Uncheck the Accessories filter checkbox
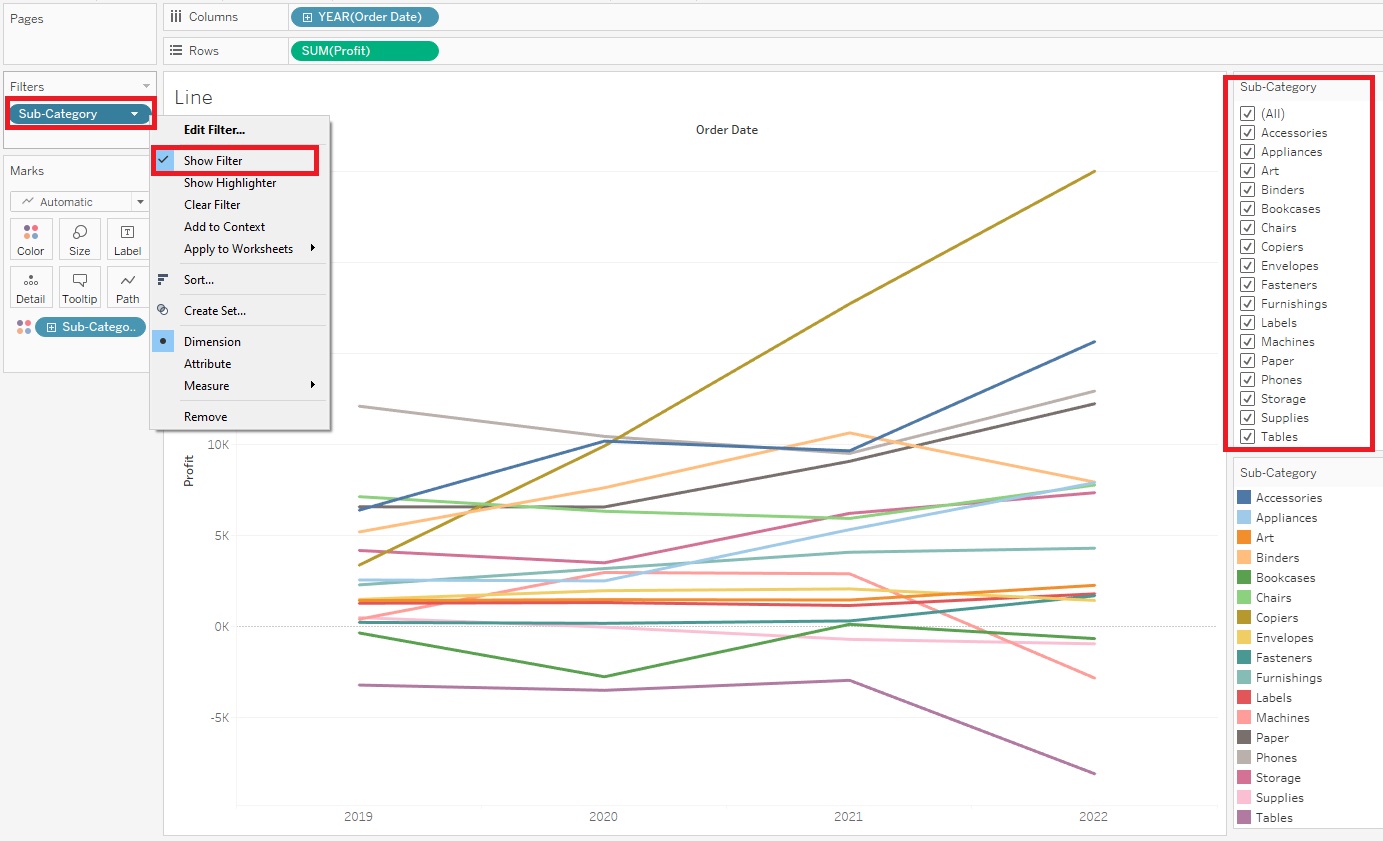Viewport: 1383px width, 841px height. 1247,133
